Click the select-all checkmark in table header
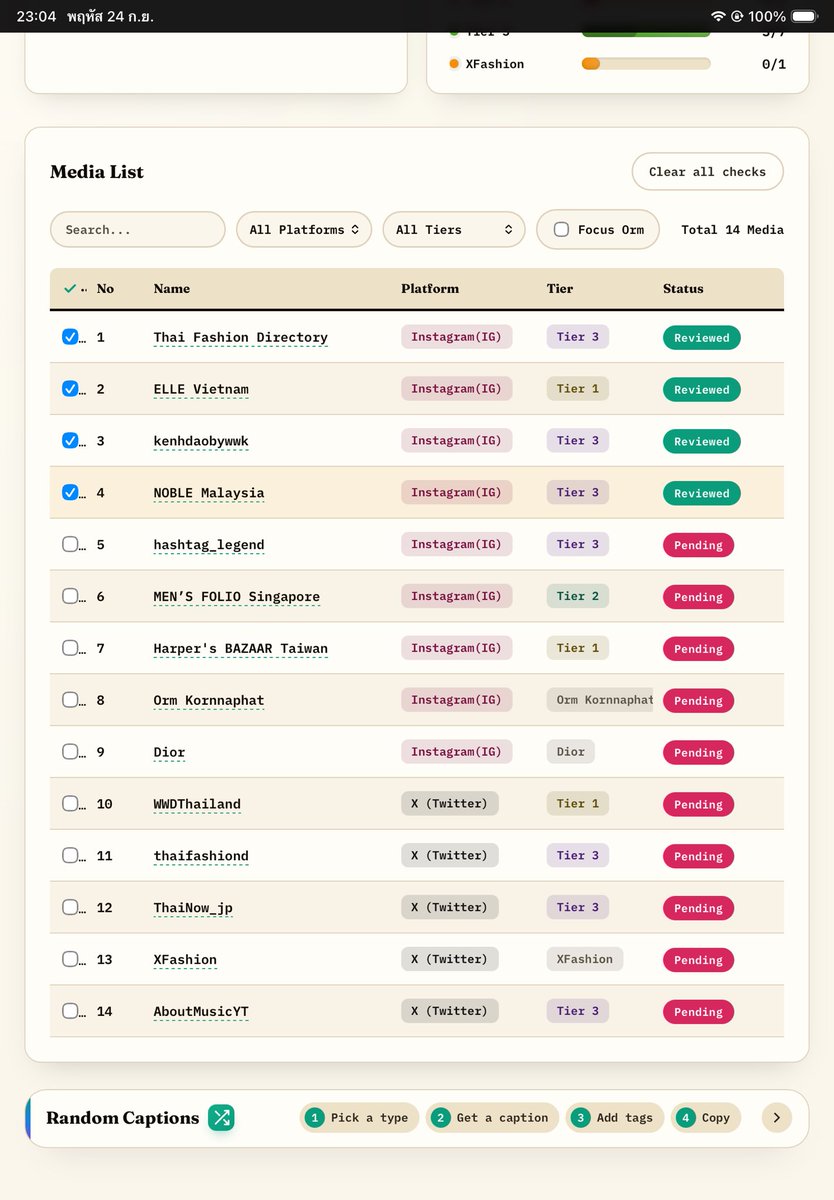This screenshot has height=1200, width=834. 69,289
